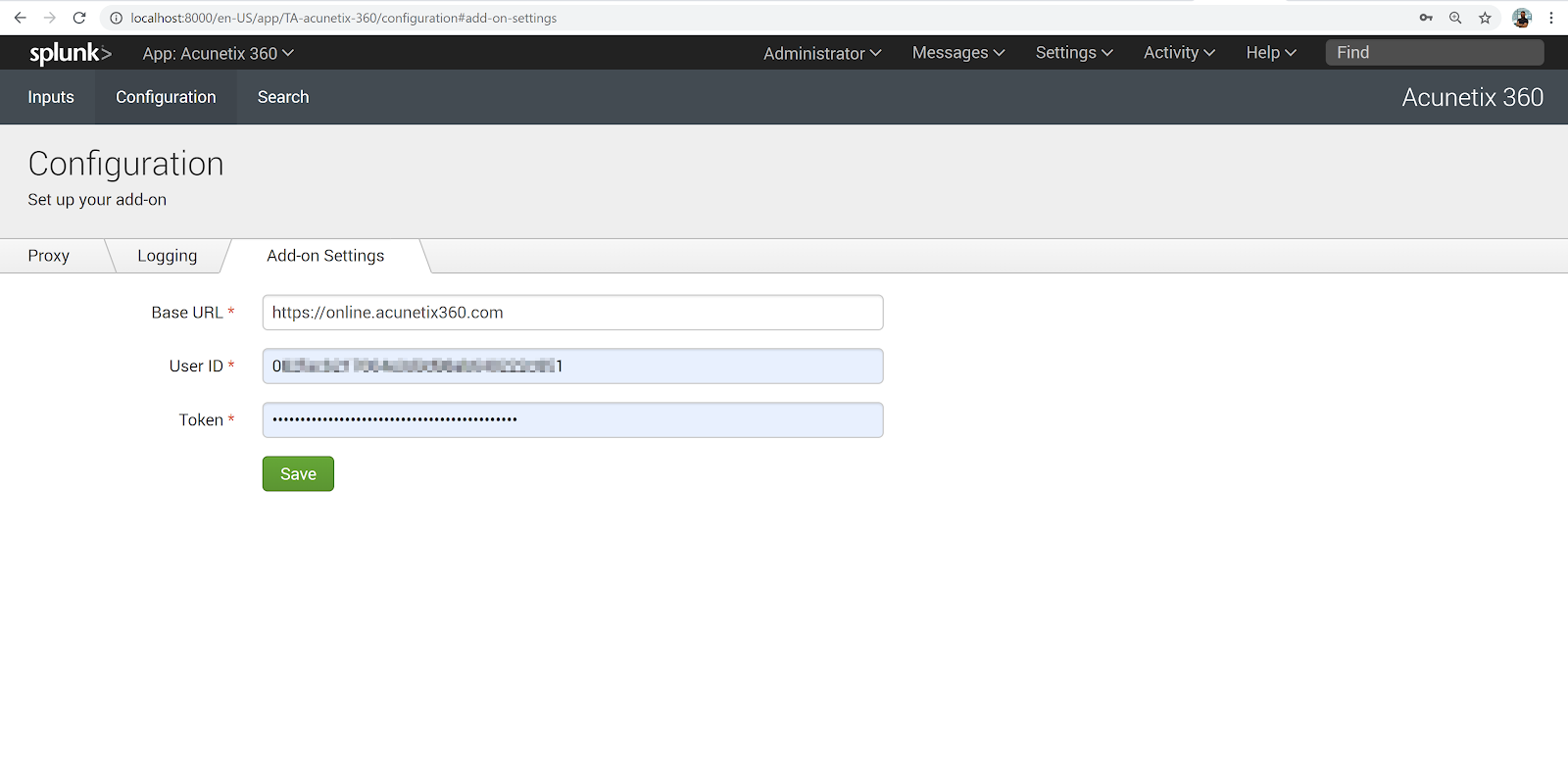Screen dimensions: 1568x784
Task: Switch to the Logging tab
Action: (168, 256)
